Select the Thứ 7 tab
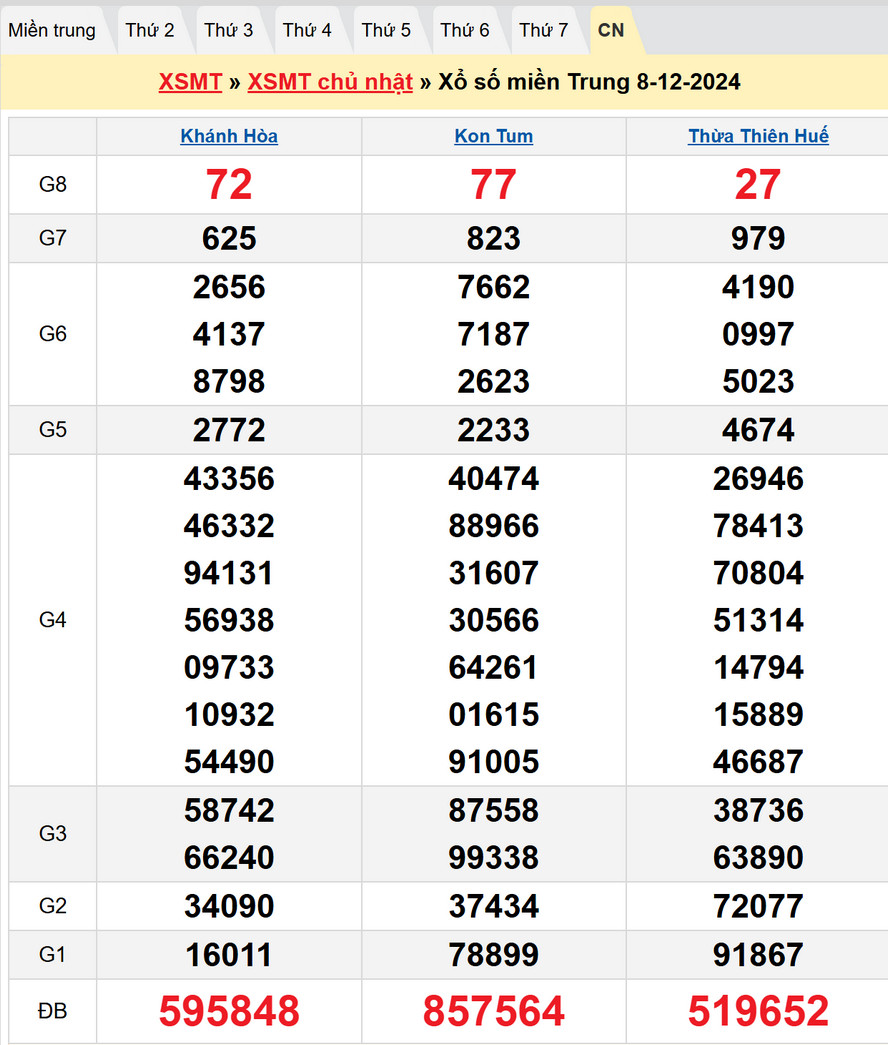888x1045 pixels. point(544,30)
